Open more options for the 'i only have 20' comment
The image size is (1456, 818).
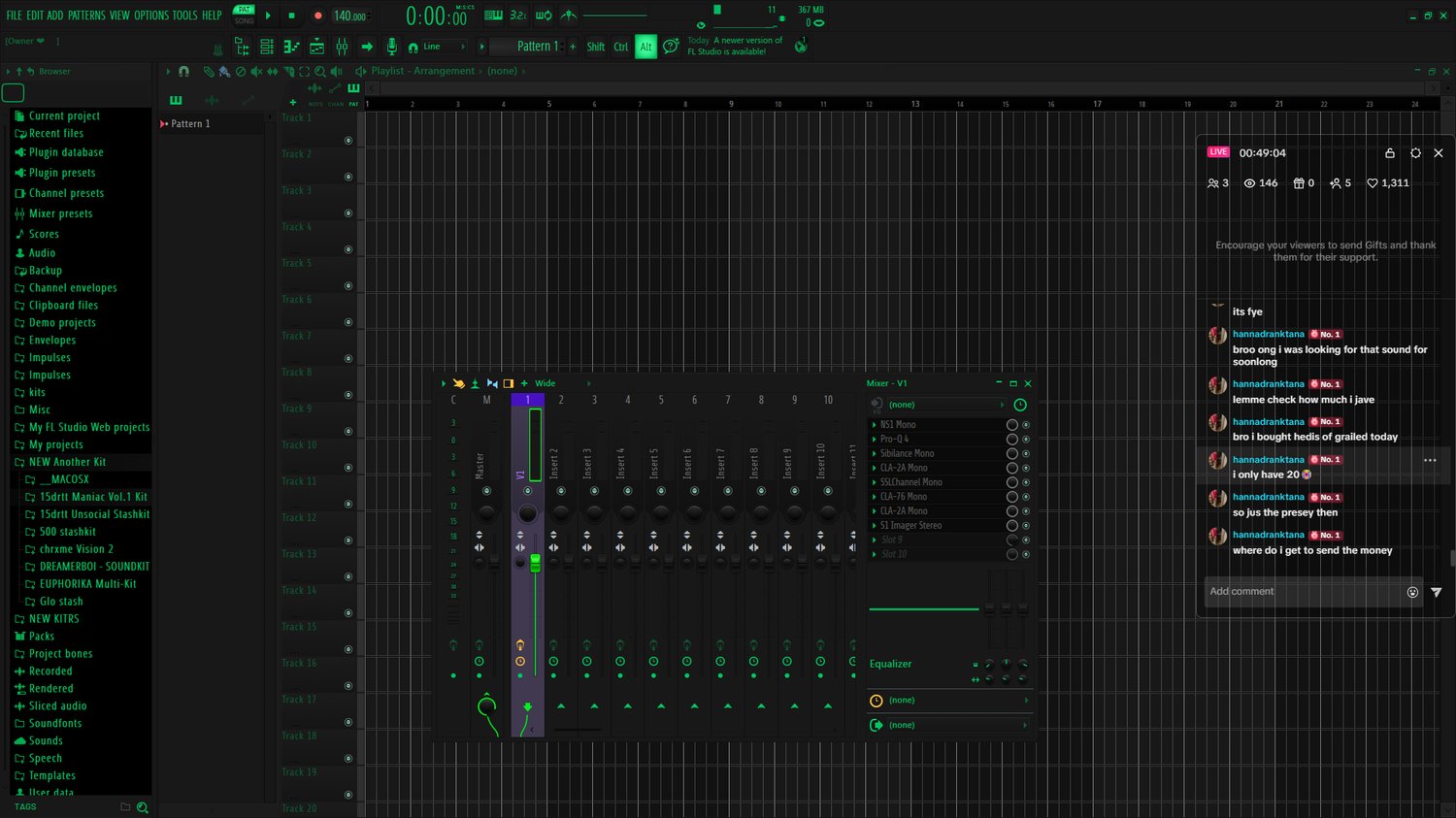tap(1430, 460)
